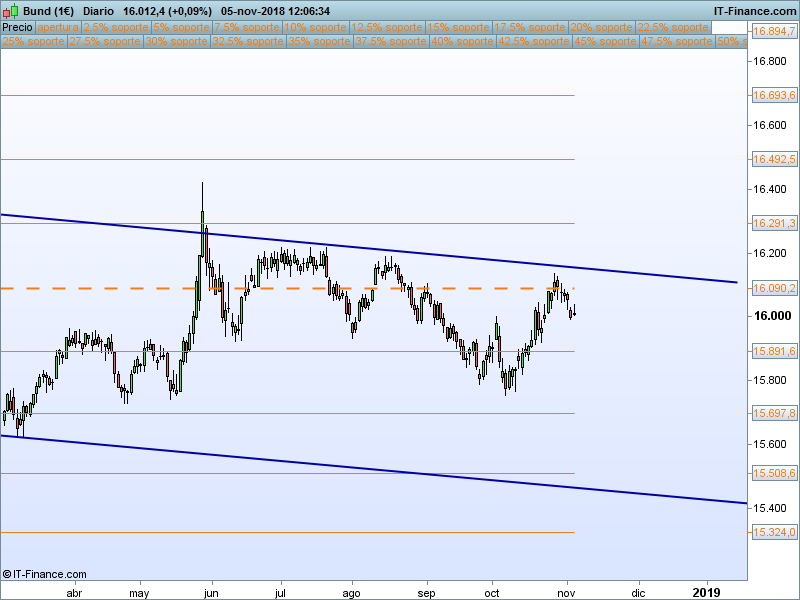
Task: Open the IT-Finance.com link at top right
Action: pyautogui.click(x=754, y=11)
